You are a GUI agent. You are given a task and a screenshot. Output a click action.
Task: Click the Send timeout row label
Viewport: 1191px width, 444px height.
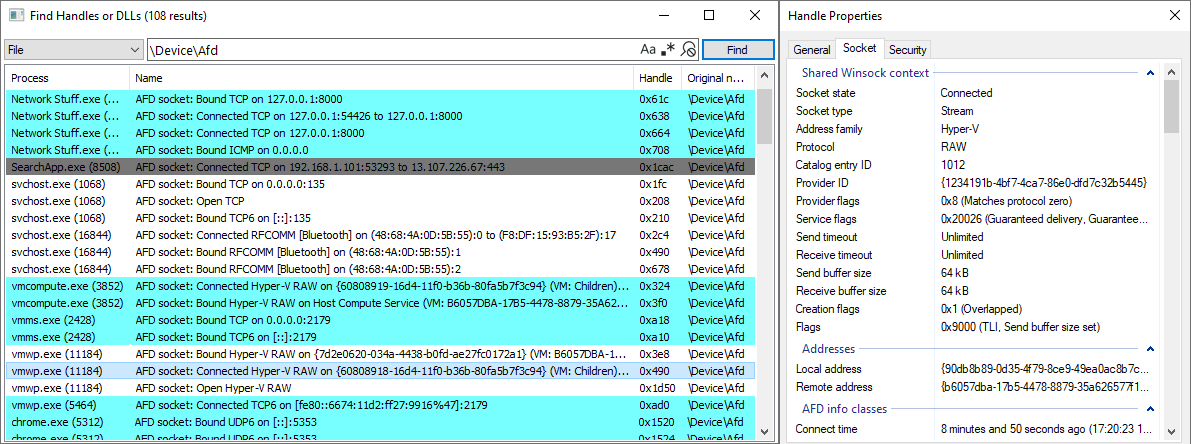click(x=826, y=237)
